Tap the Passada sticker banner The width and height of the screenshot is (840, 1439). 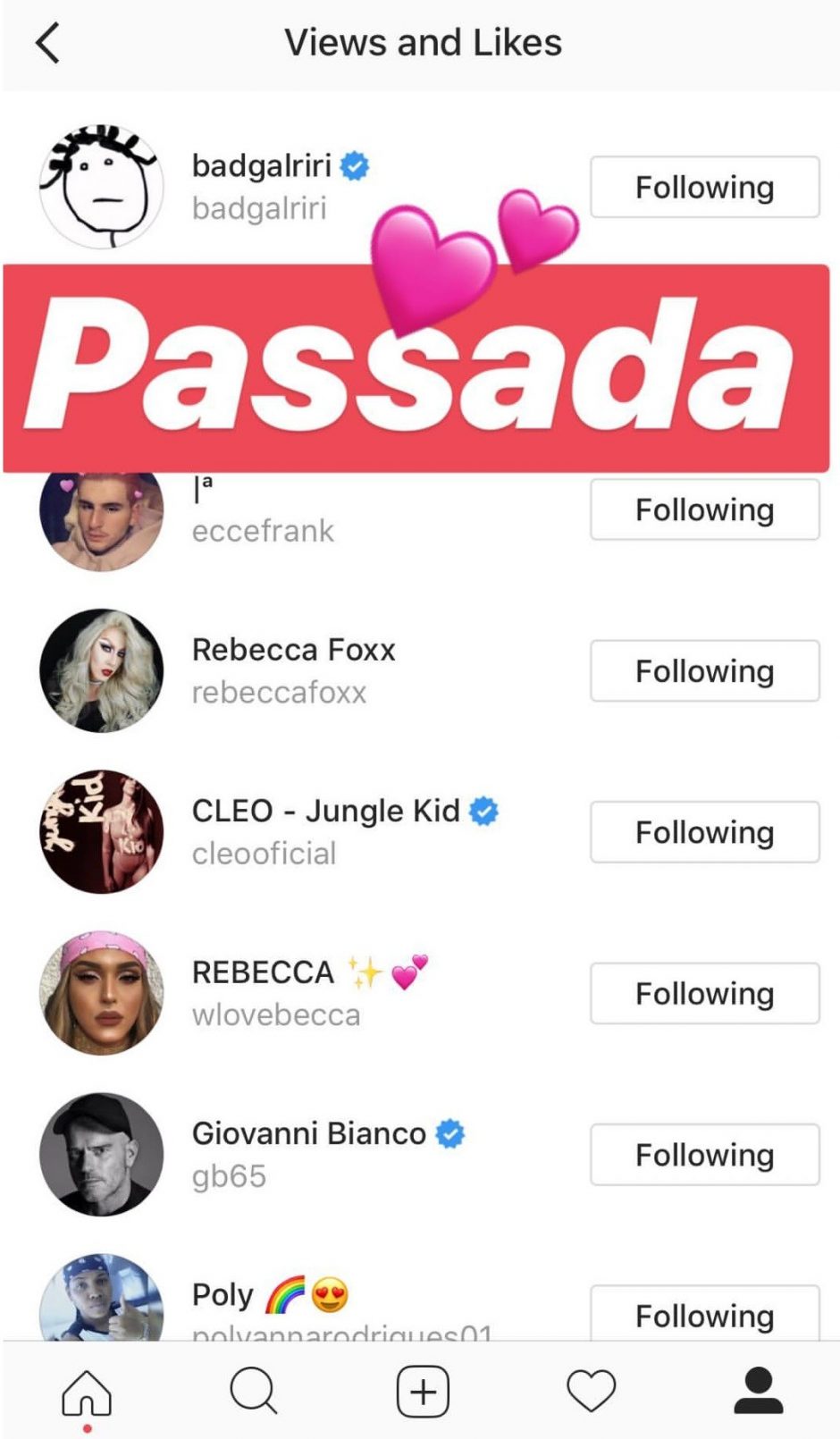[x=416, y=368]
